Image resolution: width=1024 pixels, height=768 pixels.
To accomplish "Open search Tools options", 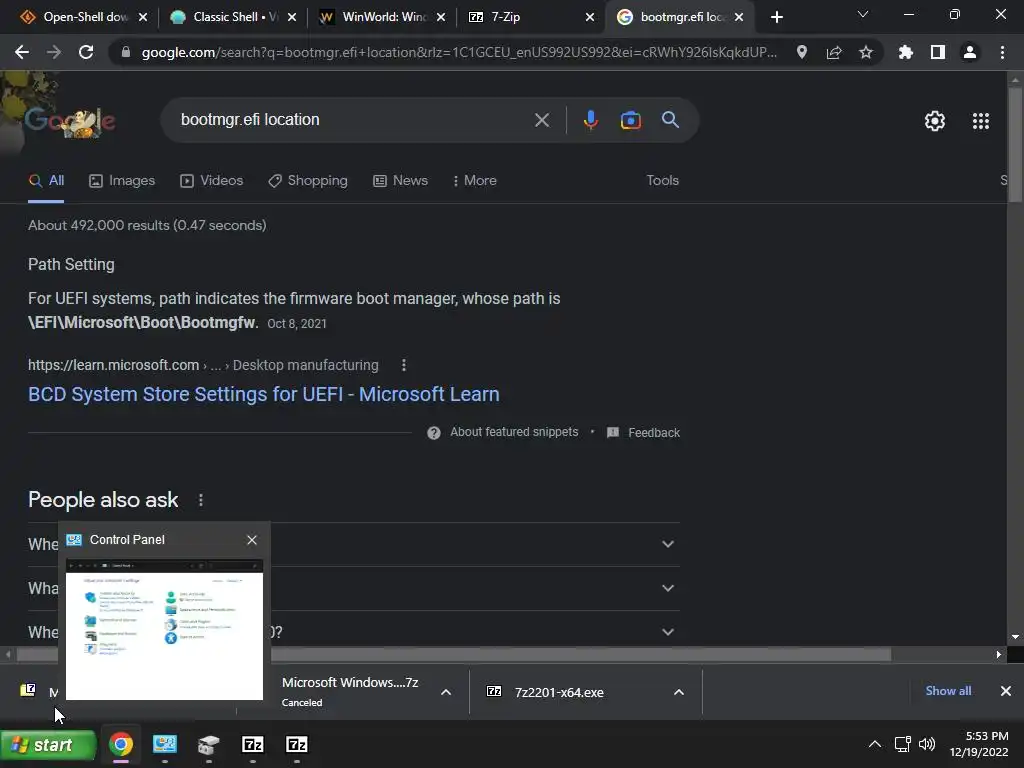I will [x=662, y=181].
